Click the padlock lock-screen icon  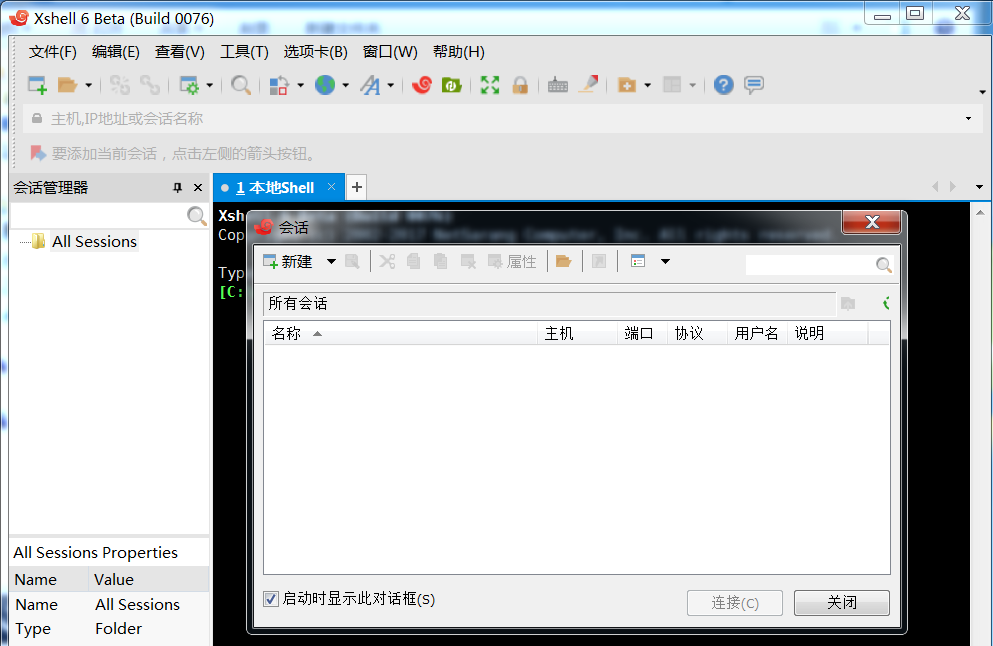point(521,85)
